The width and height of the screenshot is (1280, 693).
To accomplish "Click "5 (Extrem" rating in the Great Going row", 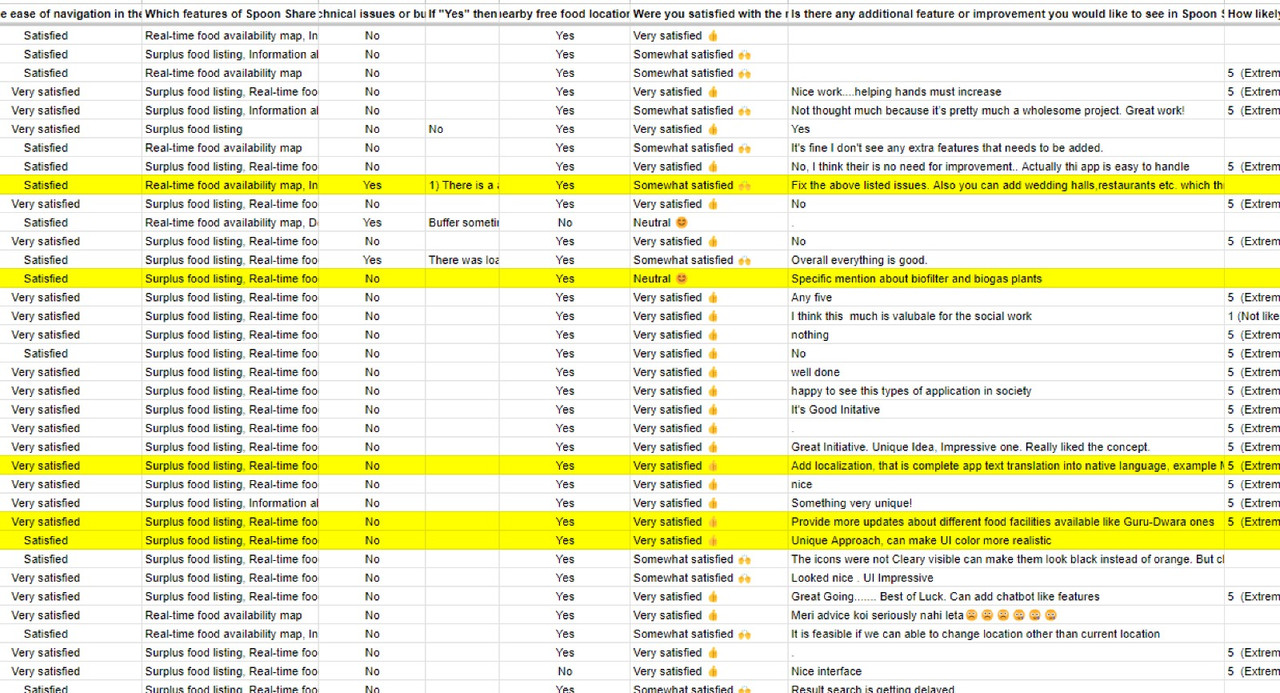I will 1253,597.
